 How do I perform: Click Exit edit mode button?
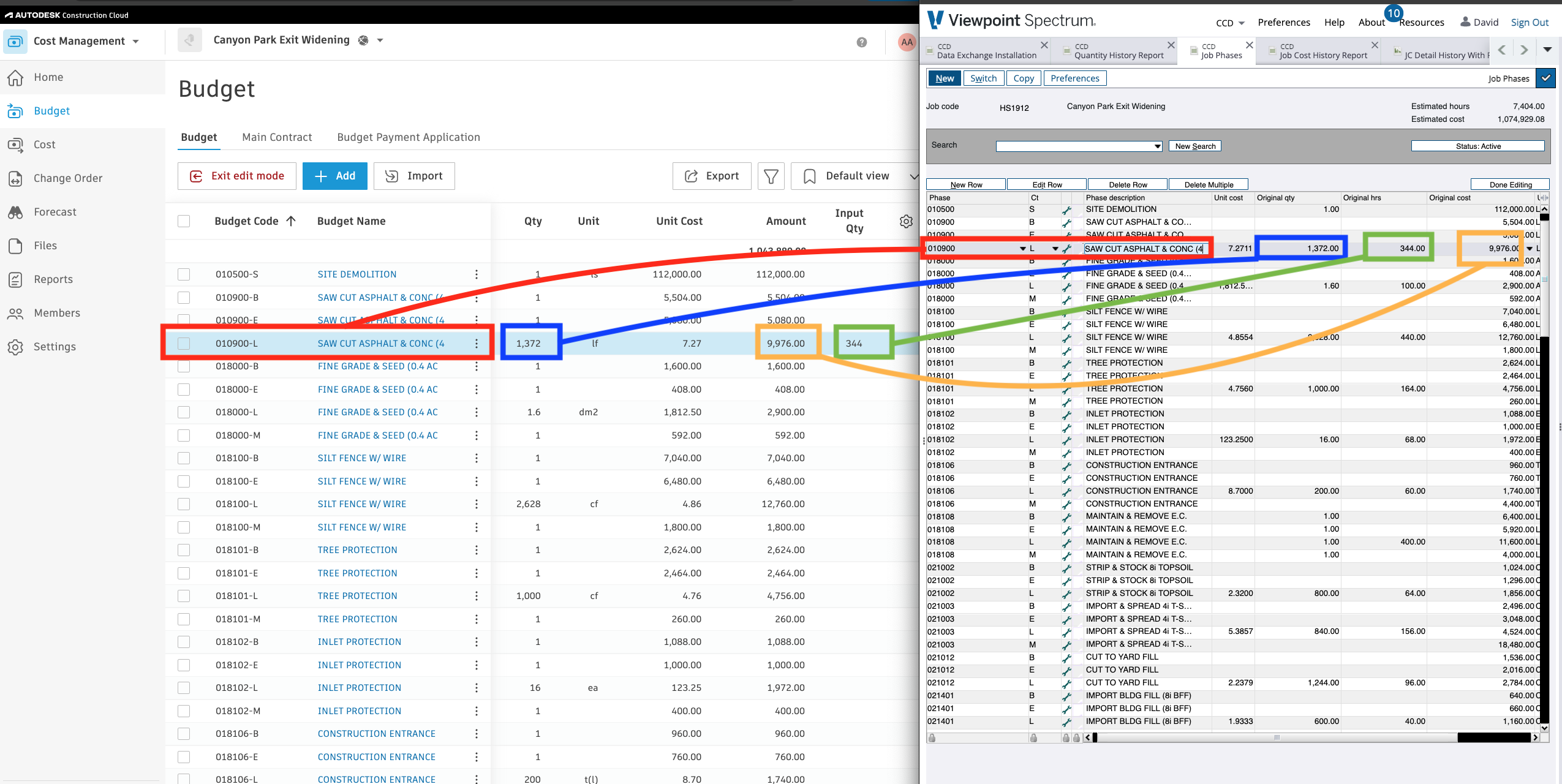click(237, 176)
